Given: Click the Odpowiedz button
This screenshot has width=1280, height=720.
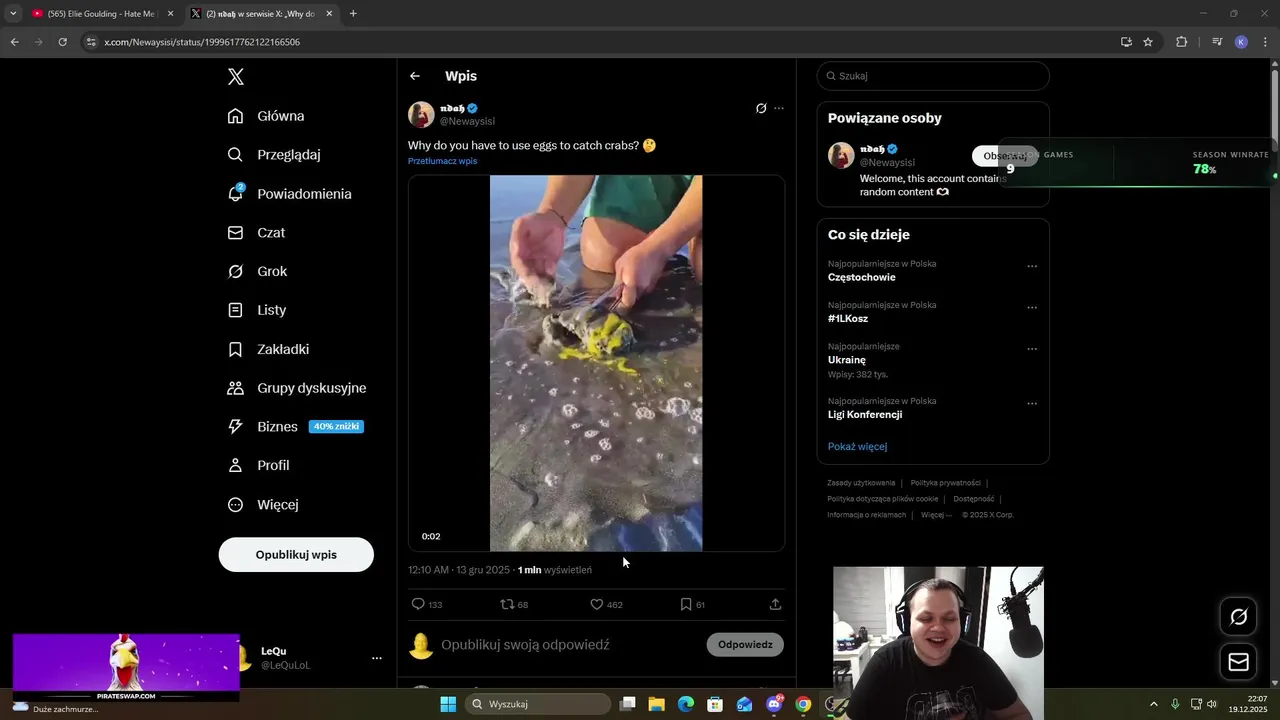Looking at the screenshot, I should pyautogui.click(x=745, y=645).
